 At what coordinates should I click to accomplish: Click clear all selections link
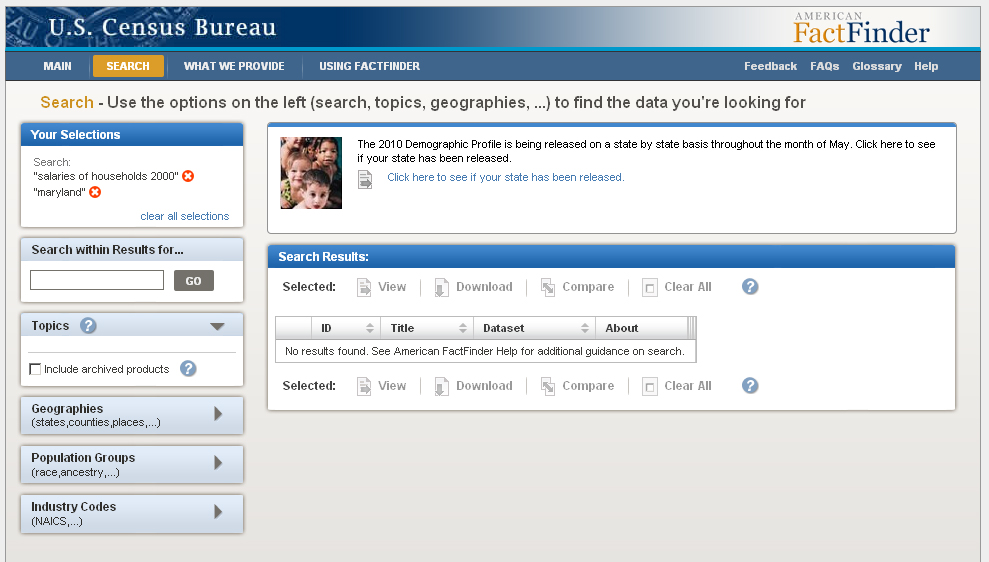[x=185, y=216]
